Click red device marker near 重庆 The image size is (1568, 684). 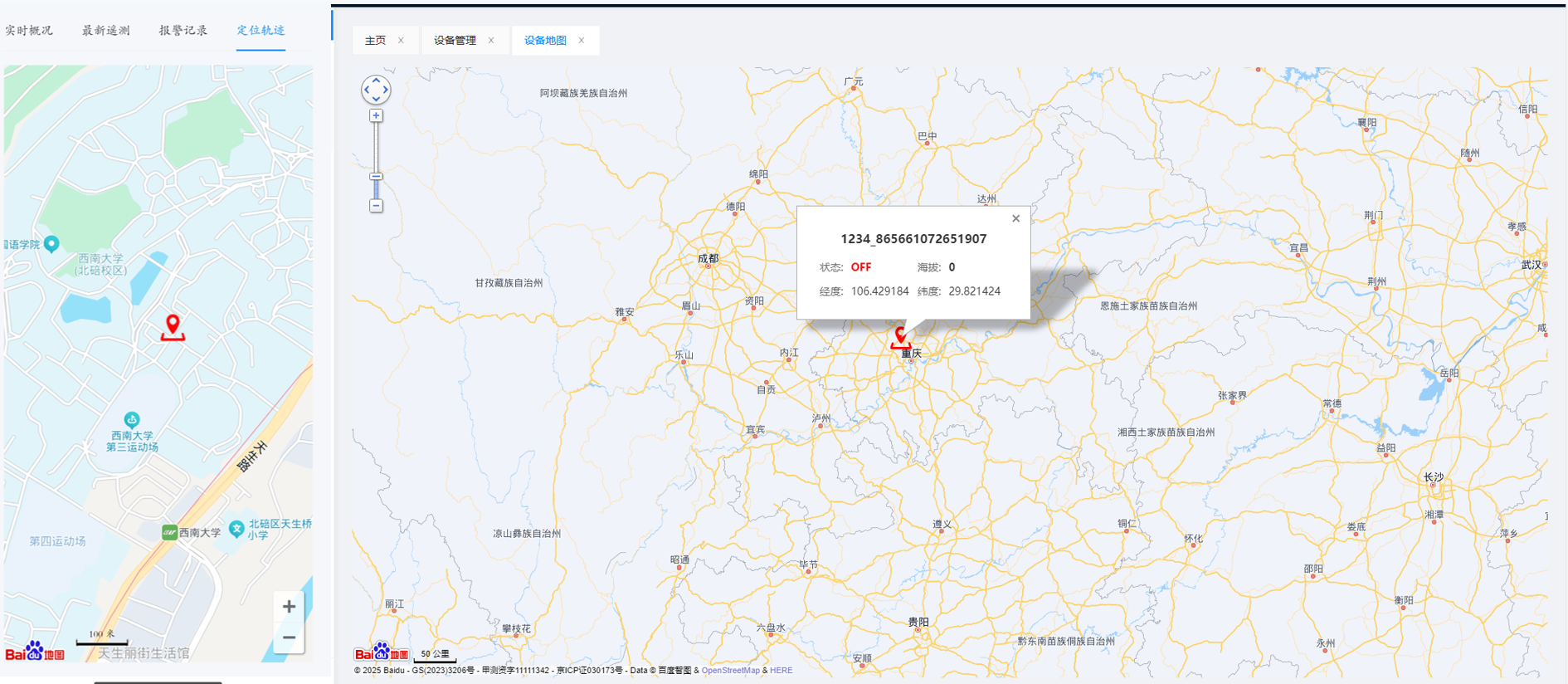click(900, 337)
